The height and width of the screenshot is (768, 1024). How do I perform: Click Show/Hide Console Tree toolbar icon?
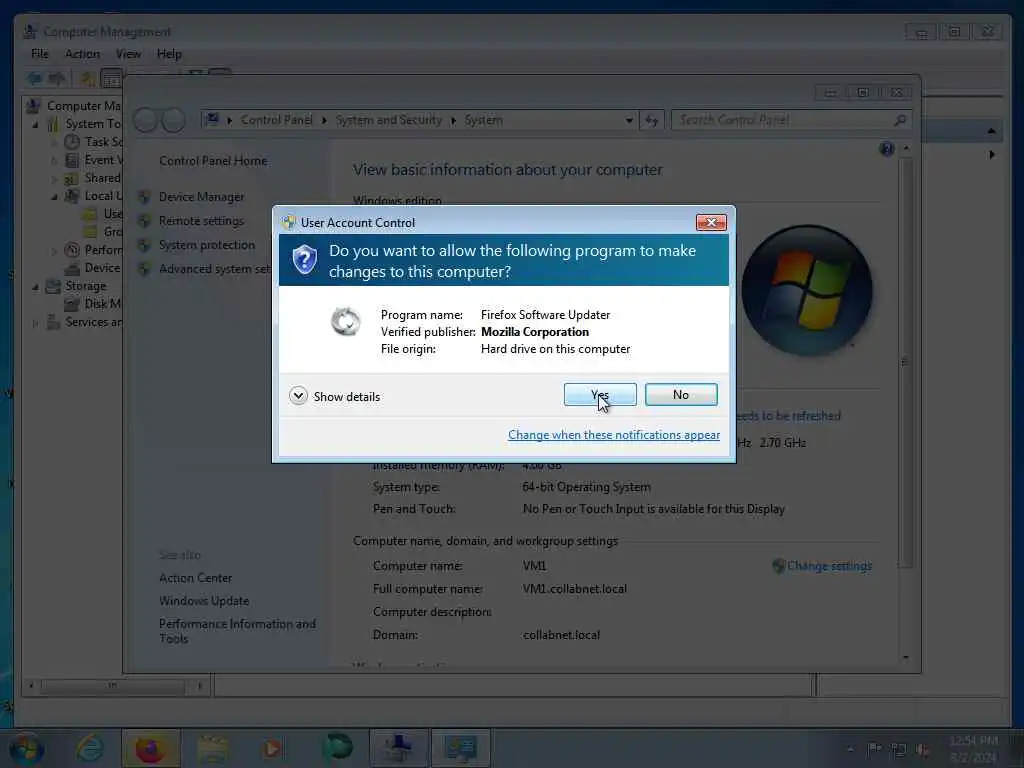111,79
